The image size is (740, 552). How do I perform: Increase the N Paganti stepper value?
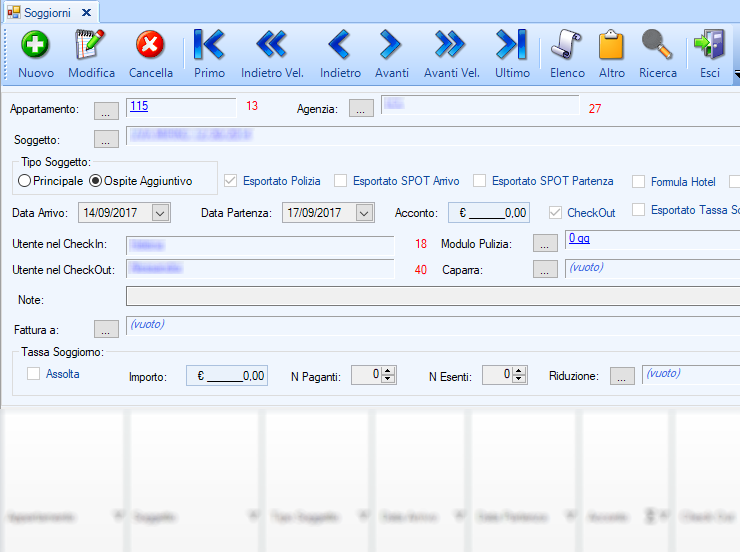(x=389, y=371)
